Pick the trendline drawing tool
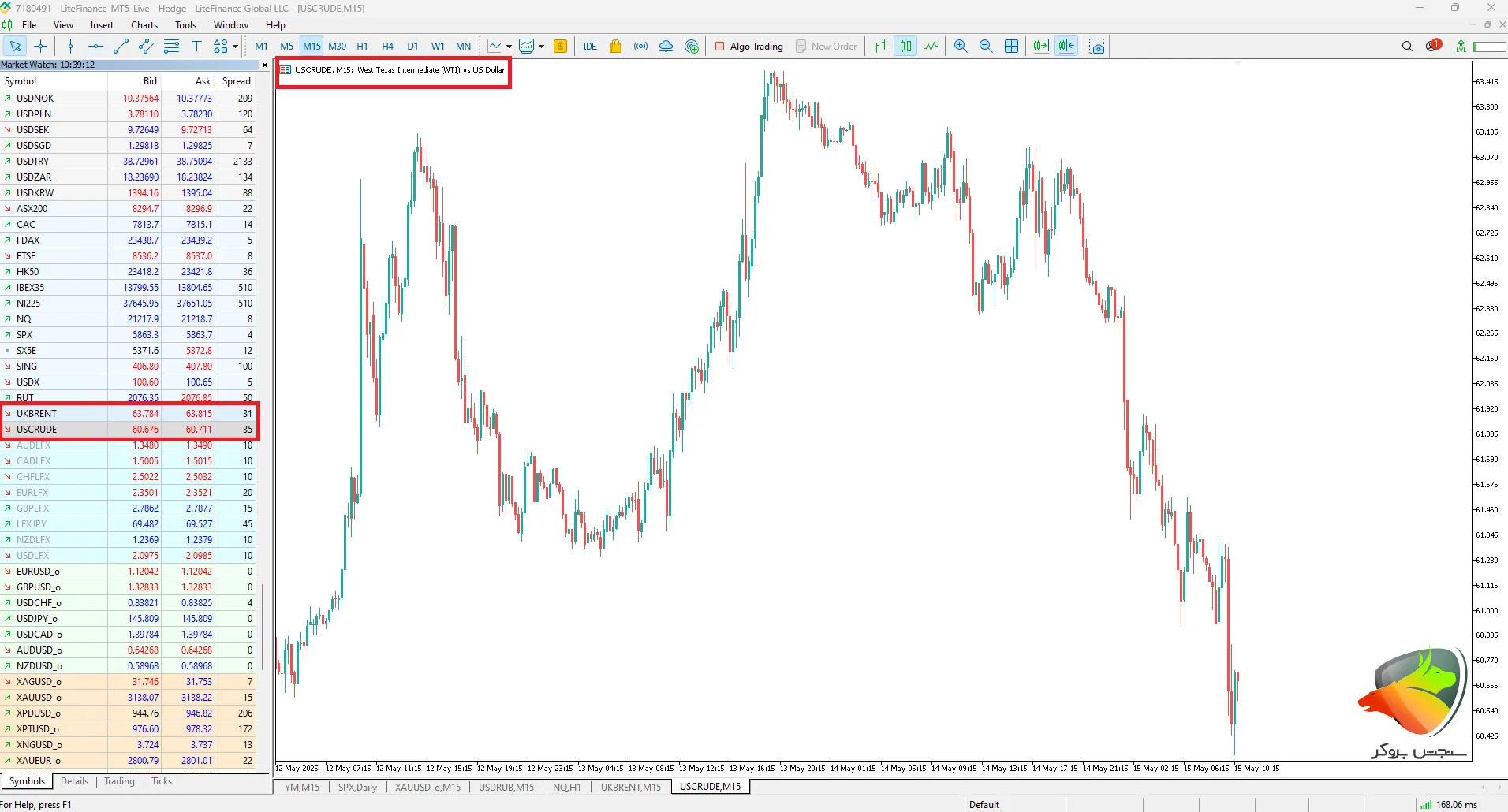Image resolution: width=1508 pixels, height=812 pixels. [x=121, y=47]
